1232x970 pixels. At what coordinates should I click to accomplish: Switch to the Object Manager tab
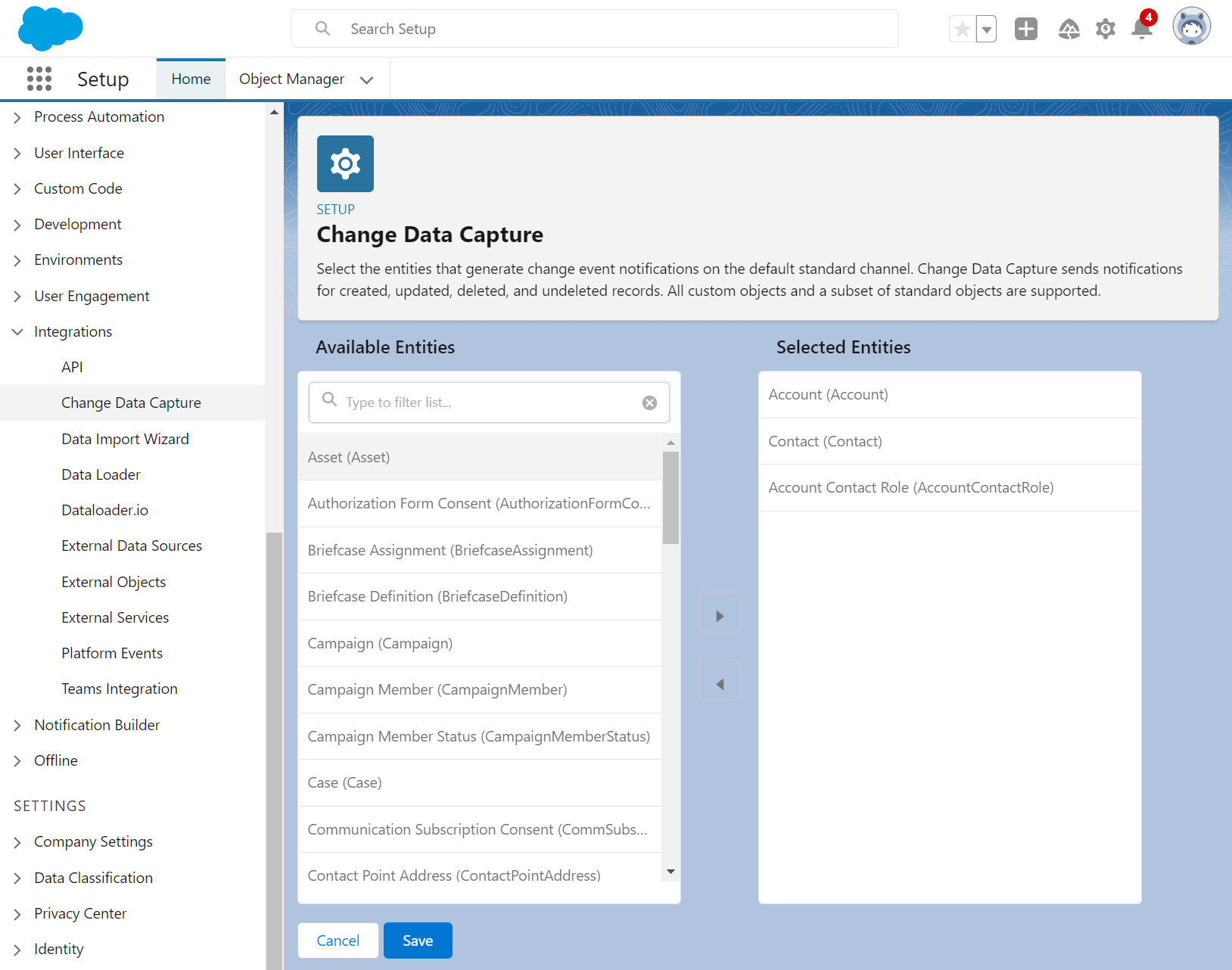[x=291, y=79]
